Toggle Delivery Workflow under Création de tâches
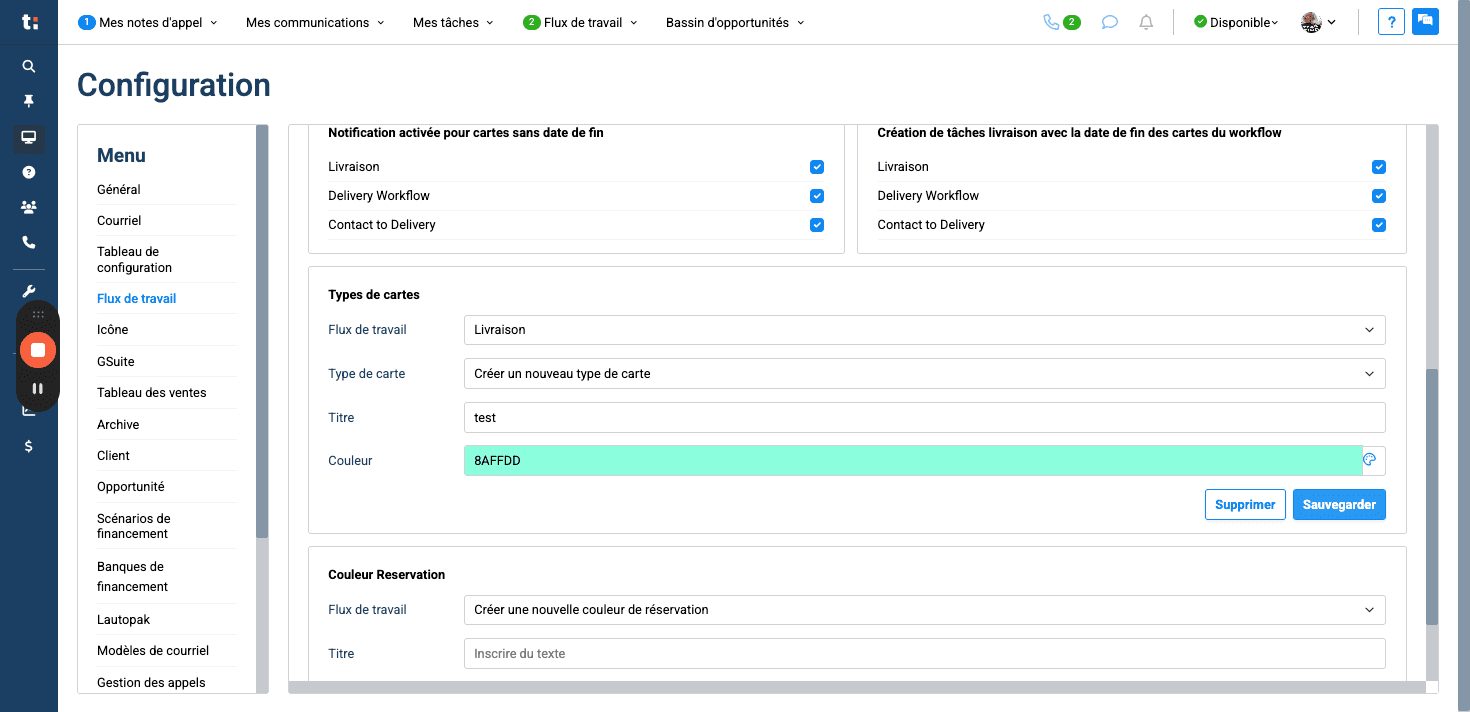 (x=1379, y=196)
